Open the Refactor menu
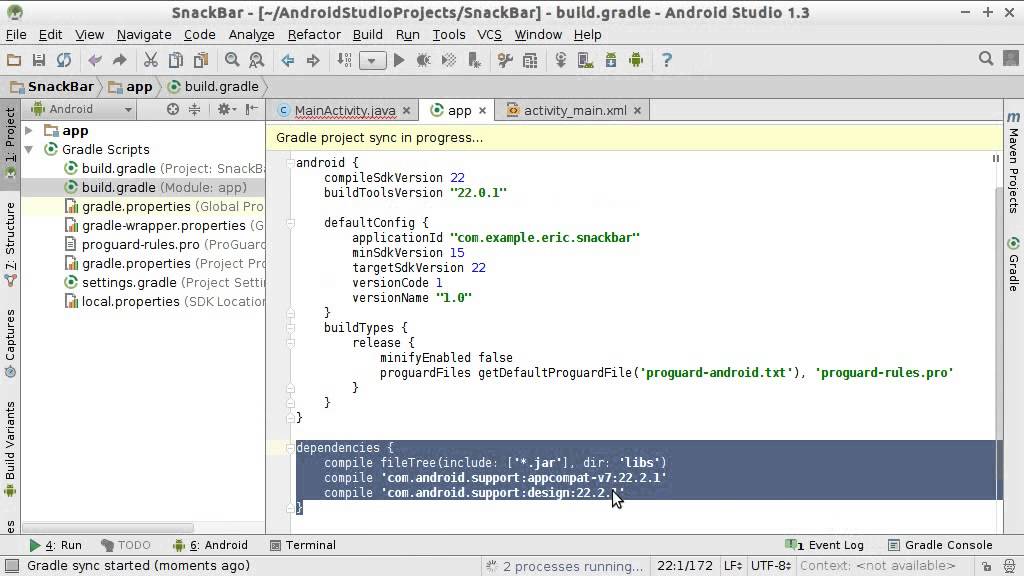The width and height of the screenshot is (1024, 576). click(x=313, y=35)
